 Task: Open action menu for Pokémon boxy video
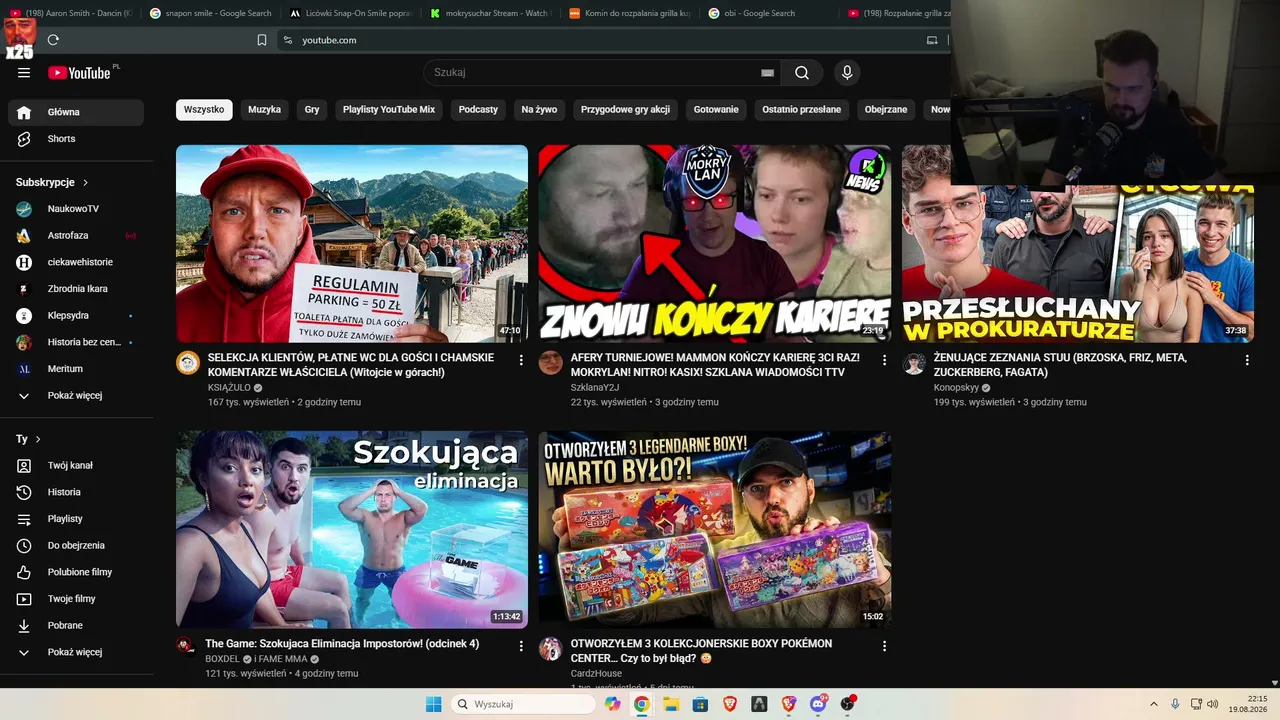884,646
